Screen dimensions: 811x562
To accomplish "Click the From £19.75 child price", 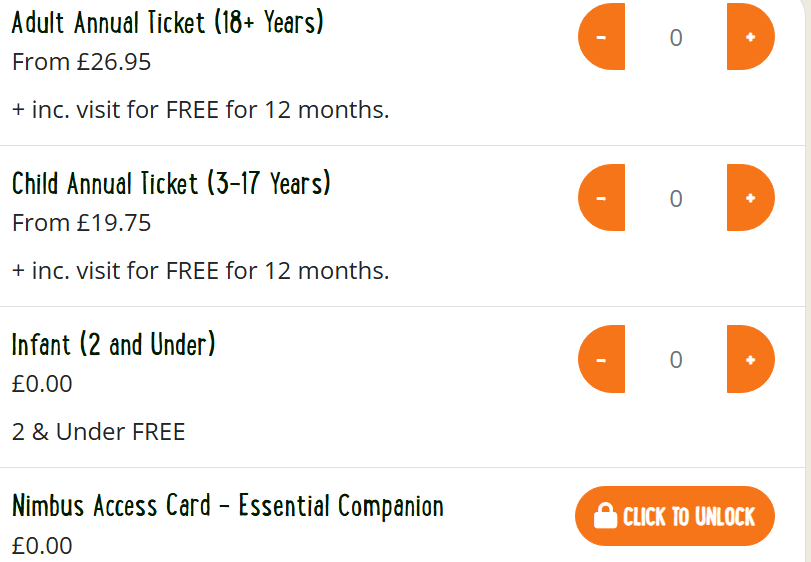I will [x=81, y=223].
